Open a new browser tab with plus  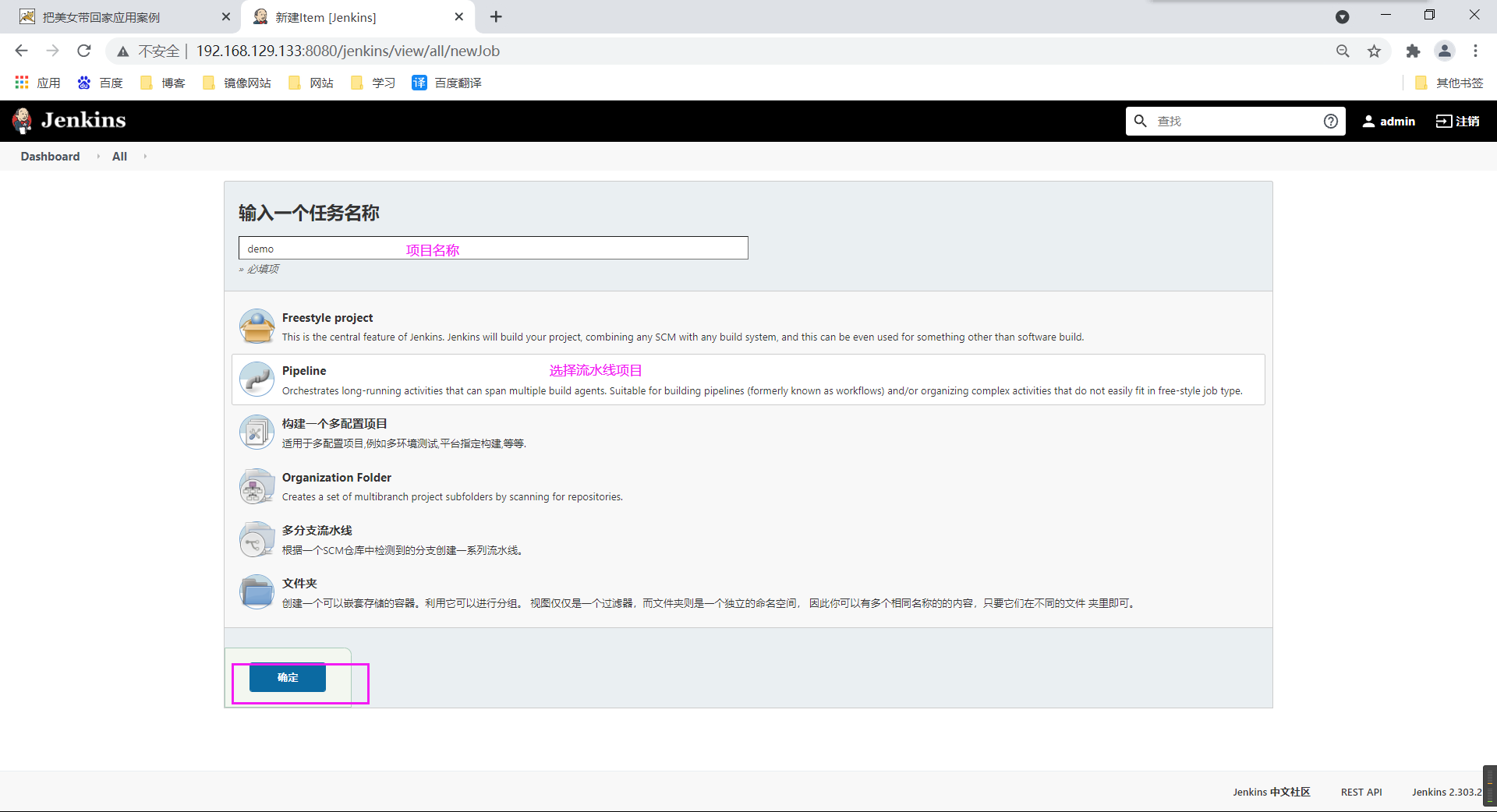tap(496, 16)
